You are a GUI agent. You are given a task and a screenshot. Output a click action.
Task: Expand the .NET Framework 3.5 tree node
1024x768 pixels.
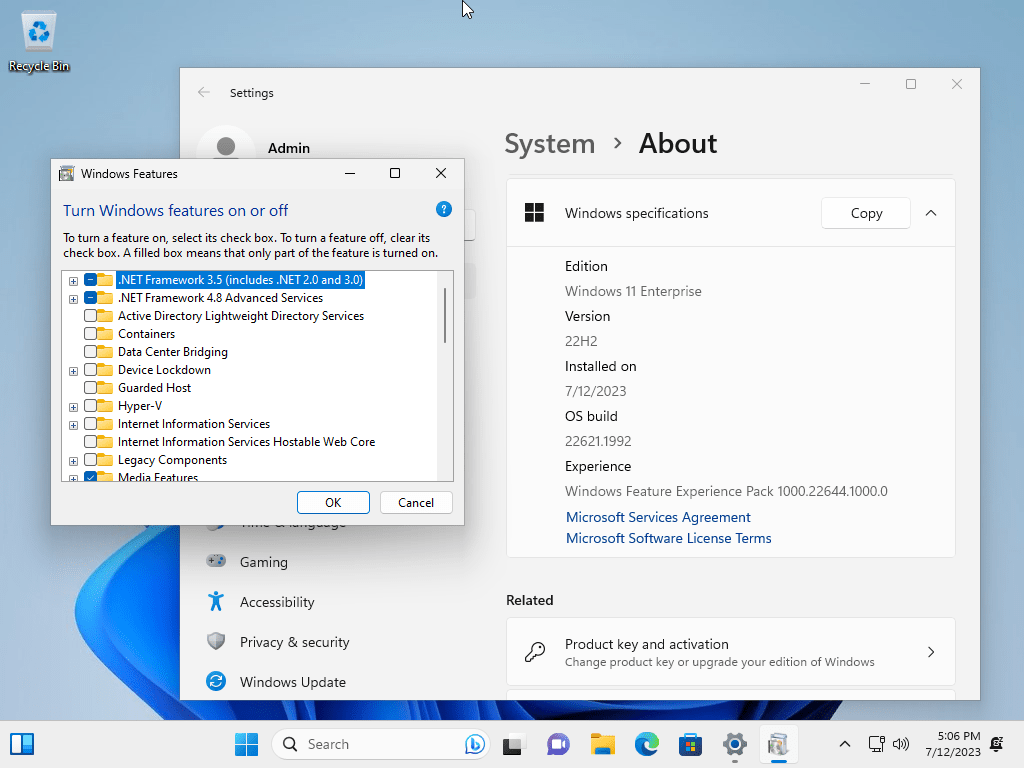coord(73,281)
